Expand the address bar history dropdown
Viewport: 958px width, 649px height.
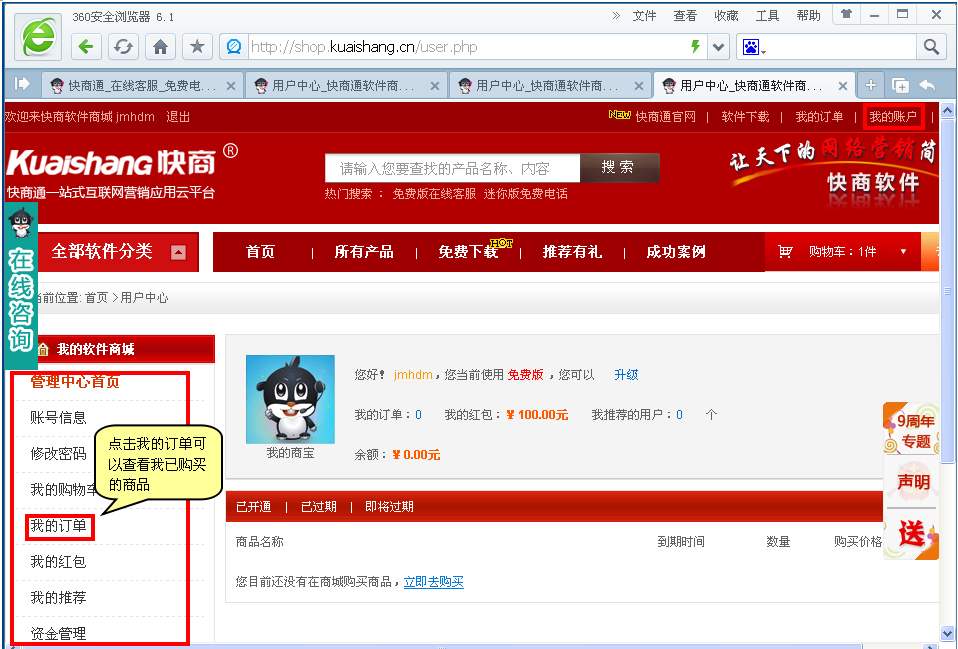[719, 47]
